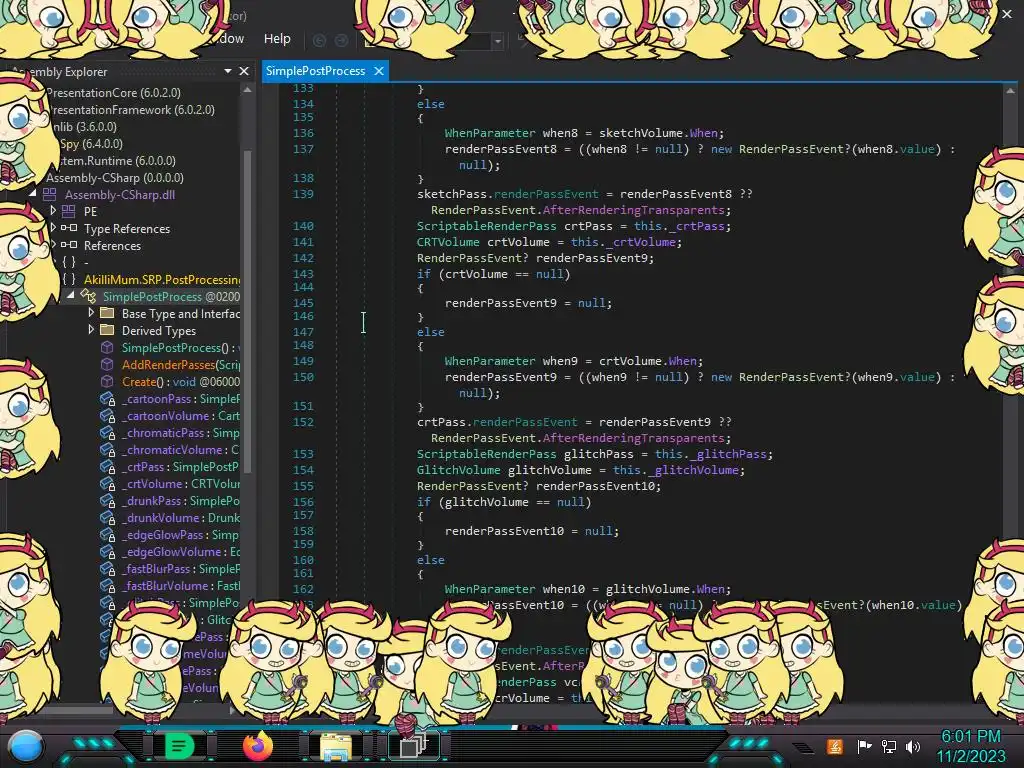Click the Java update tray icon
The height and width of the screenshot is (768, 1024).
click(835, 746)
